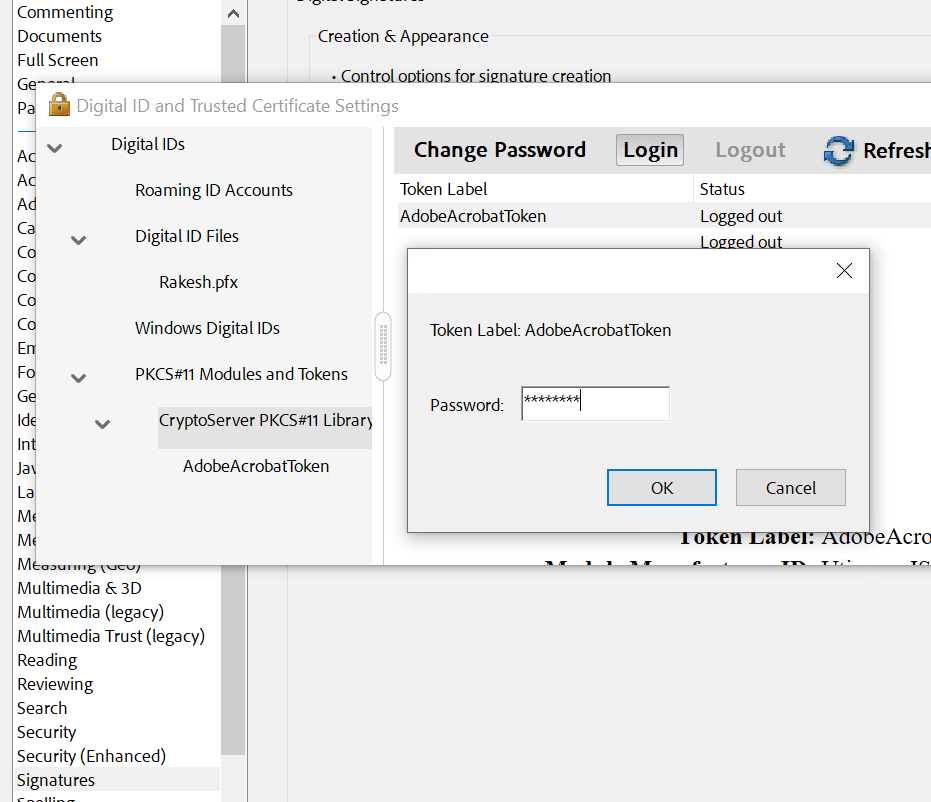Open Multimedia (legacy) preferences category
Image resolution: width=931 pixels, height=802 pixels.
click(90, 612)
